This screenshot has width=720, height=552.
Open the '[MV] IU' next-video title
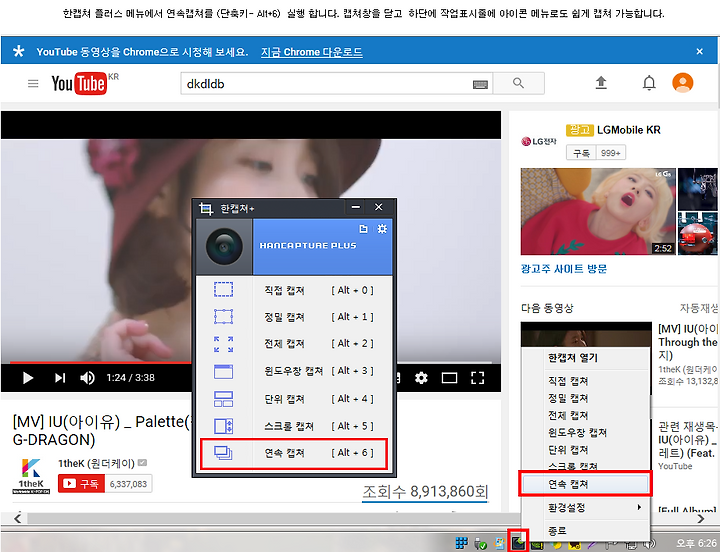(x=687, y=342)
